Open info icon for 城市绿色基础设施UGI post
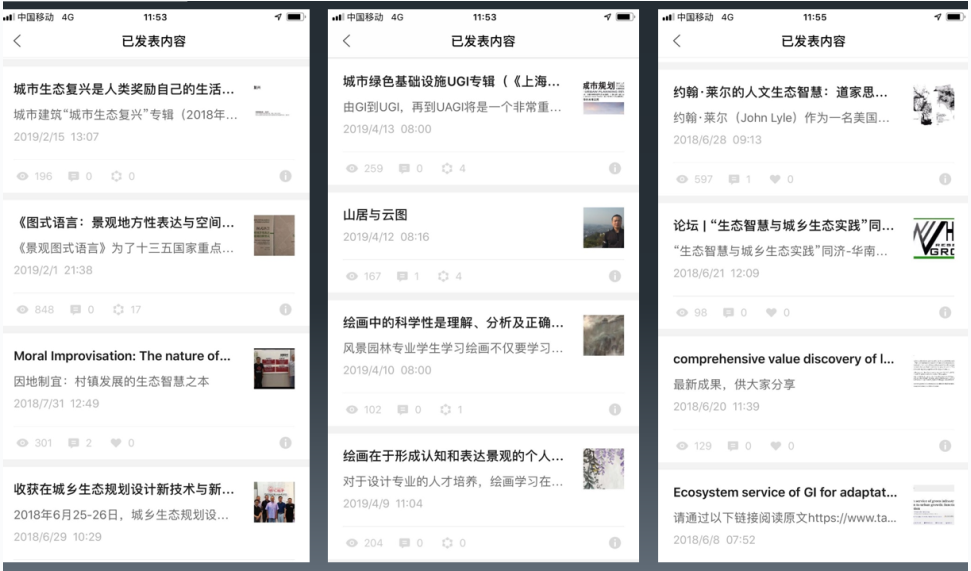 pos(615,168)
